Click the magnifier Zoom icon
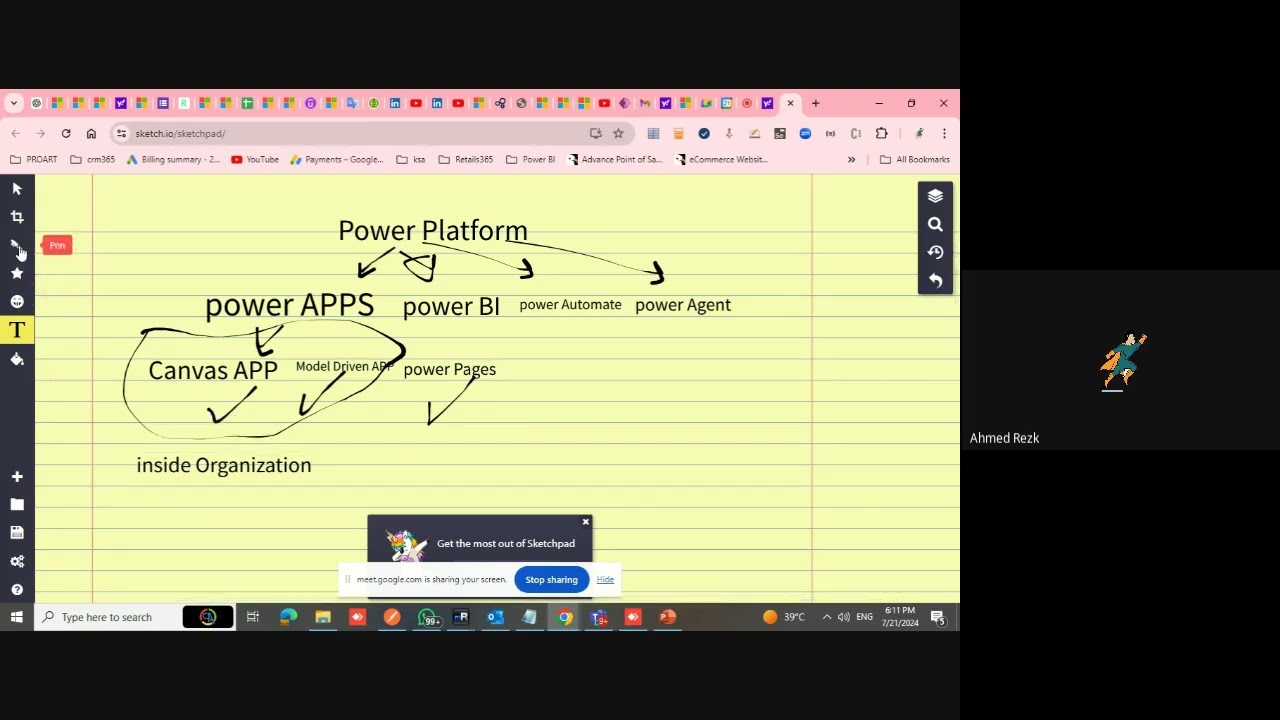 click(935, 224)
